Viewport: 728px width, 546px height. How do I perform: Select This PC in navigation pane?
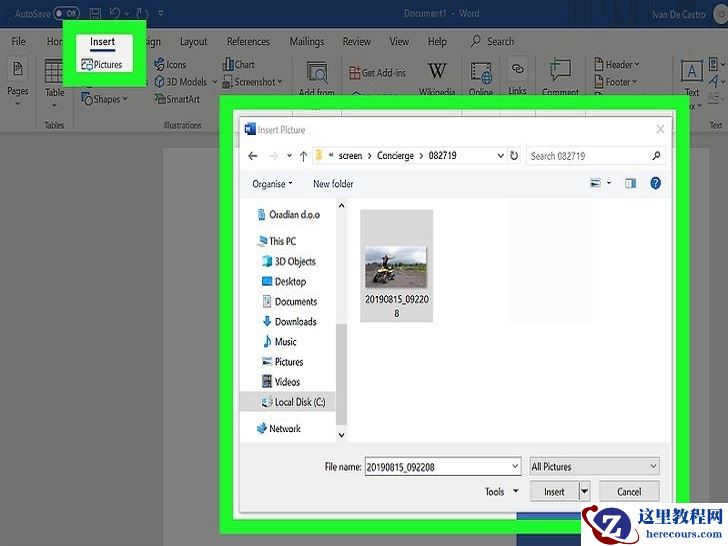point(277,241)
